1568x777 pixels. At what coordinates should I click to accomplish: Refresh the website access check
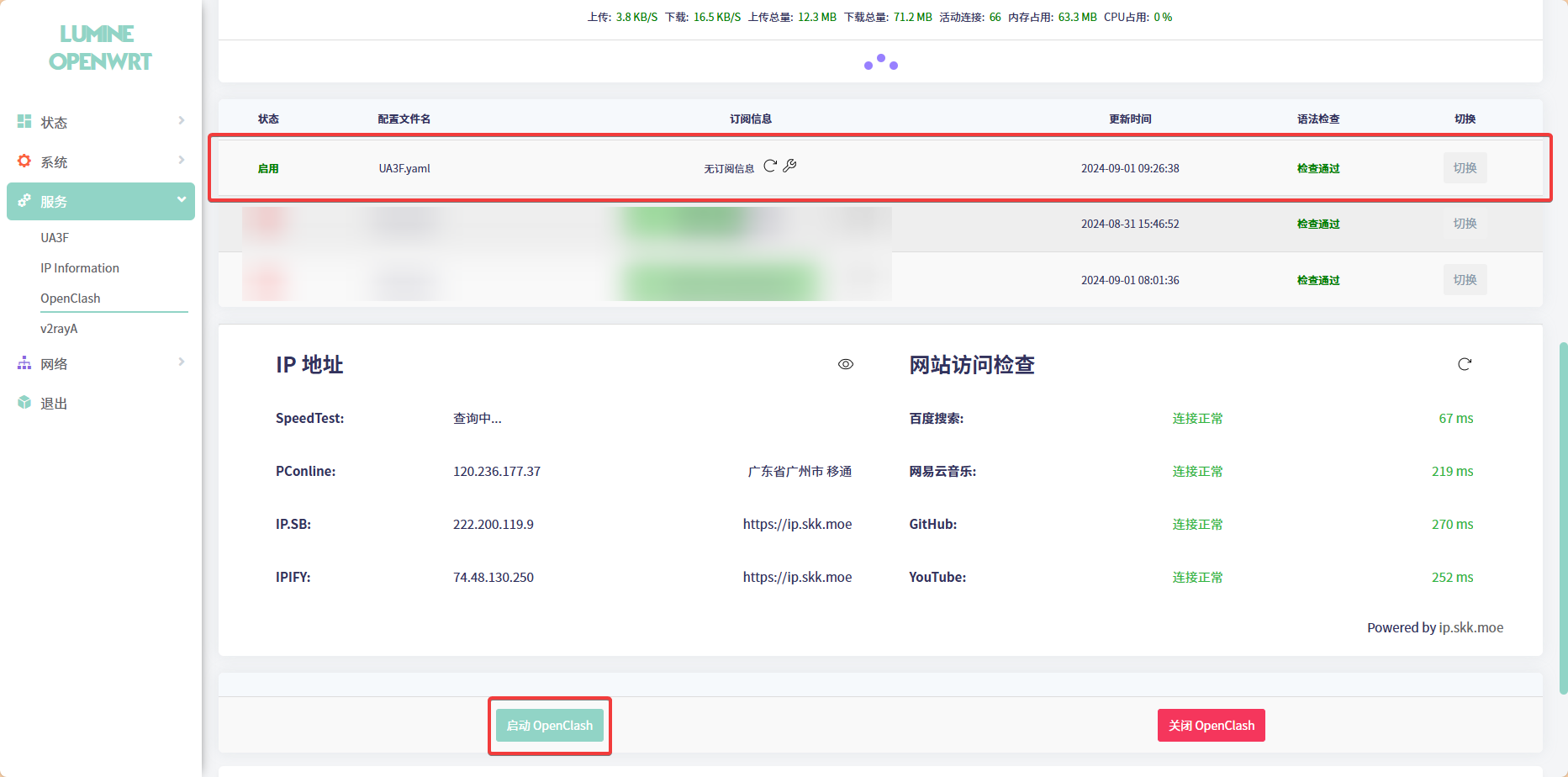point(1465,364)
